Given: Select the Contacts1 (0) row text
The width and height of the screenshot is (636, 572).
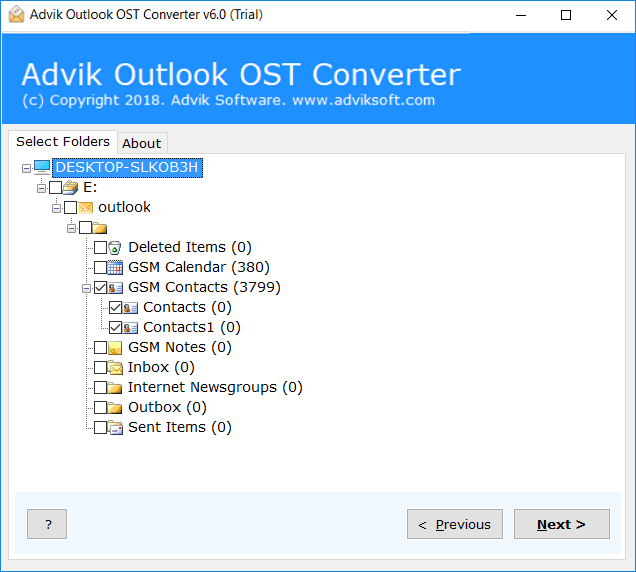Looking at the screenshot, I should coord(192,327).
